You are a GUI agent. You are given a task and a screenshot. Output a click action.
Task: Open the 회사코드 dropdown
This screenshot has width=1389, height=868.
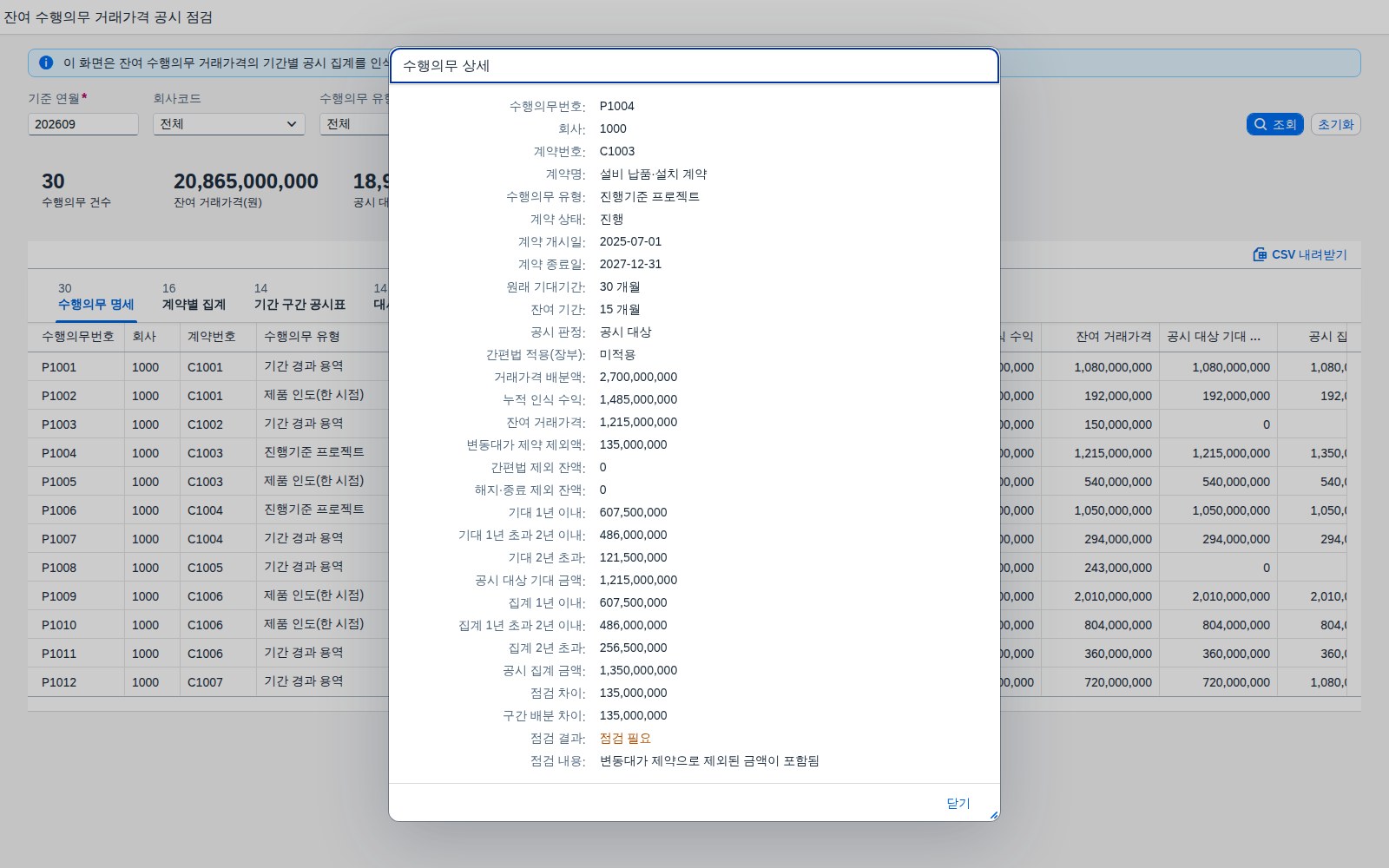[x=229, y=124]
